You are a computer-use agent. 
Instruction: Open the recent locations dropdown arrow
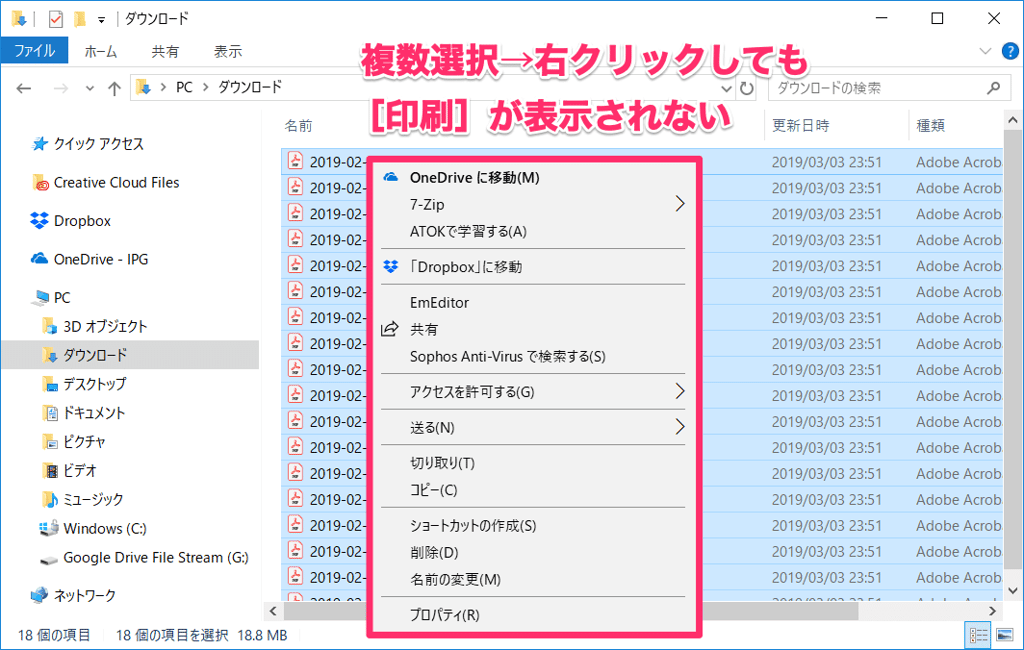coord(90,88)
